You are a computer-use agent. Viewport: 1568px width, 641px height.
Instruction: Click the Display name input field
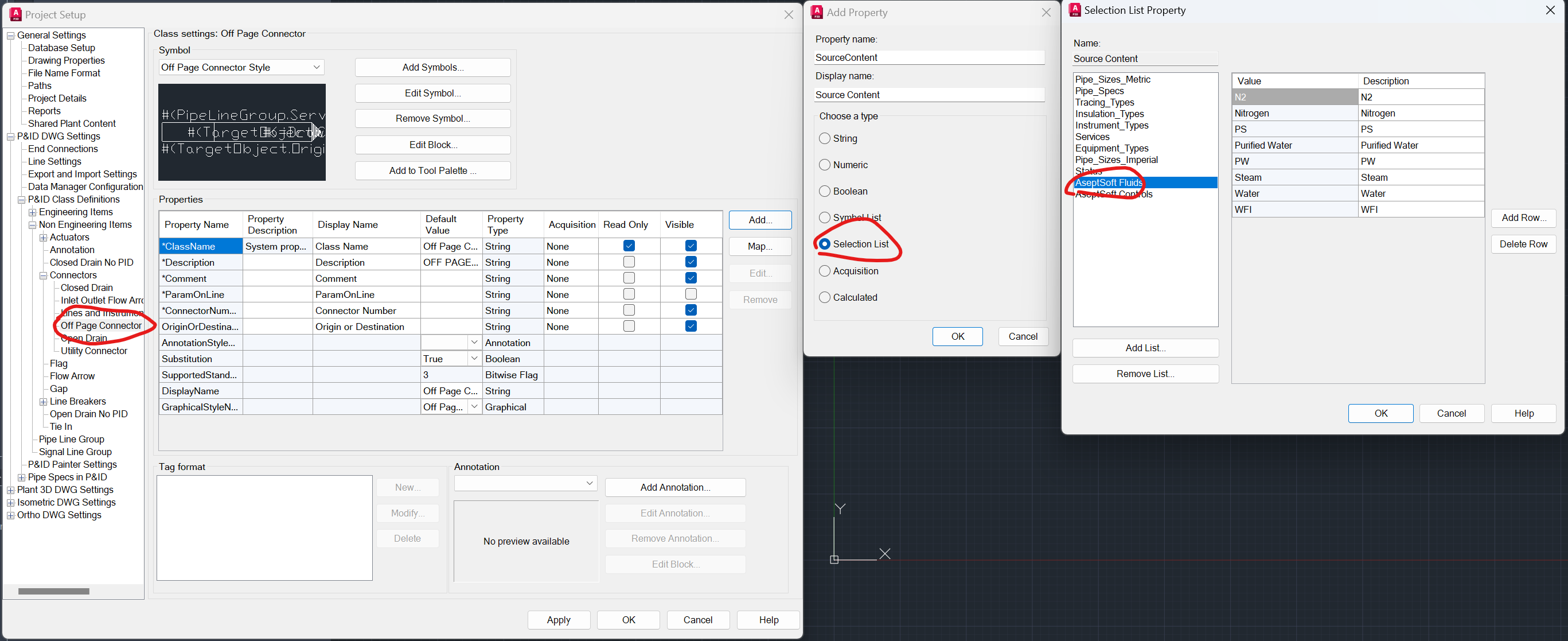930,95
